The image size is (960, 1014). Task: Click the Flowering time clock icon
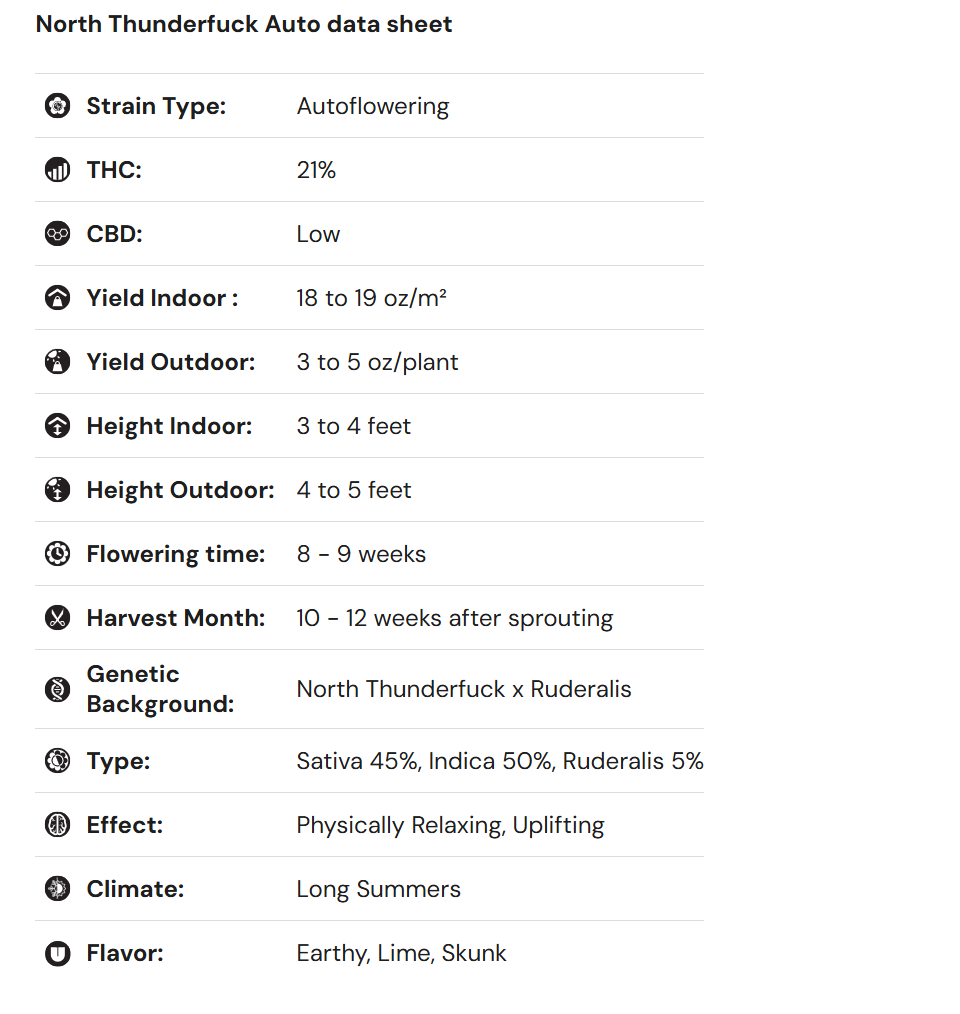click(58, 554)
